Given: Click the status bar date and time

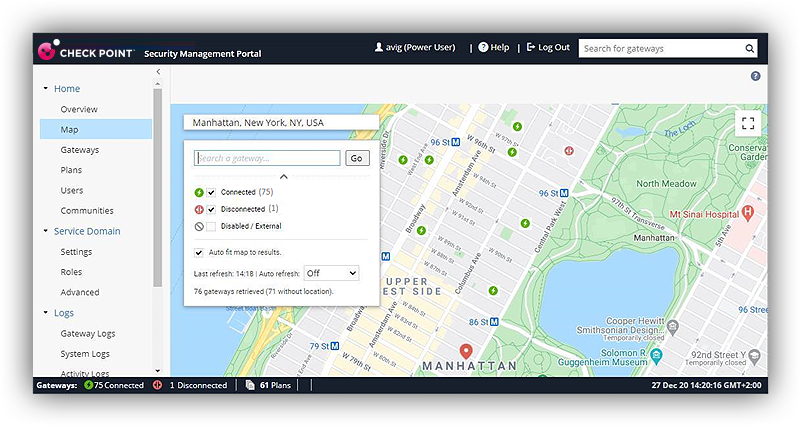Looking at the screenshot, I should tap(706, 385).
